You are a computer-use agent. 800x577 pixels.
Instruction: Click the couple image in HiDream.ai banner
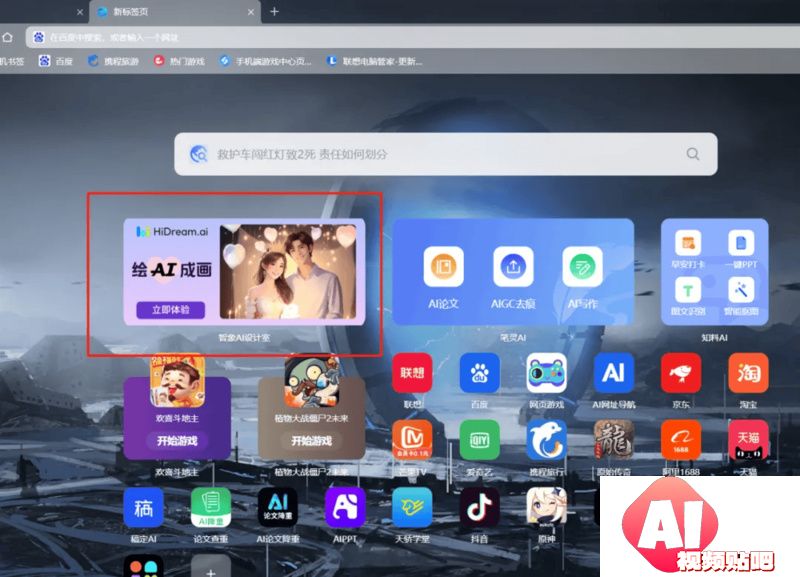(288, 272)
